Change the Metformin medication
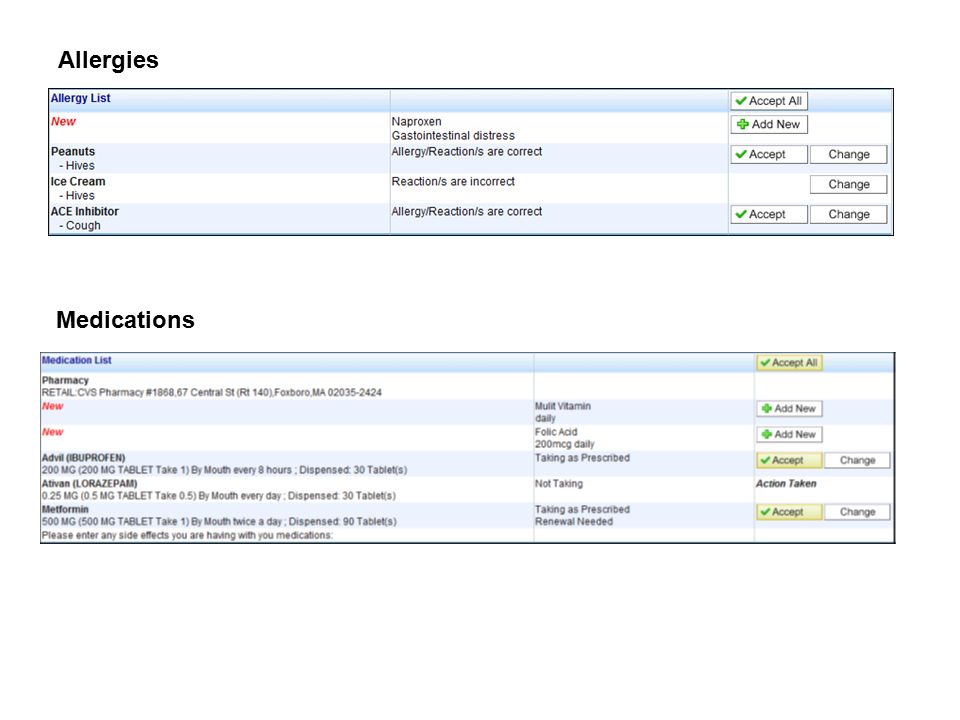Viewport: 960px width, 720px height. coord(857,512)
